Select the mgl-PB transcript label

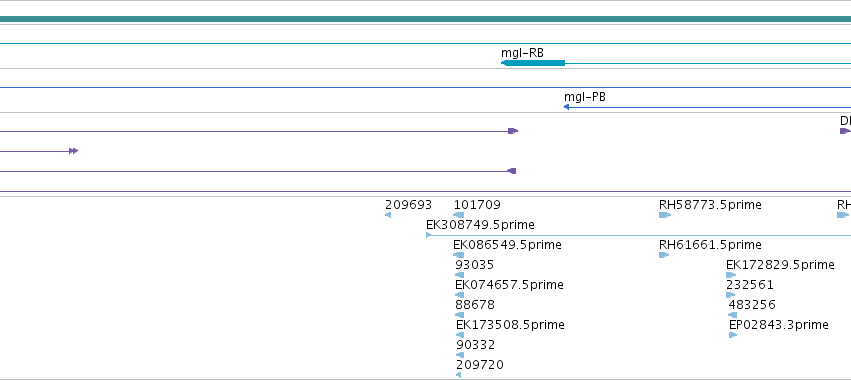coord(585,97)
